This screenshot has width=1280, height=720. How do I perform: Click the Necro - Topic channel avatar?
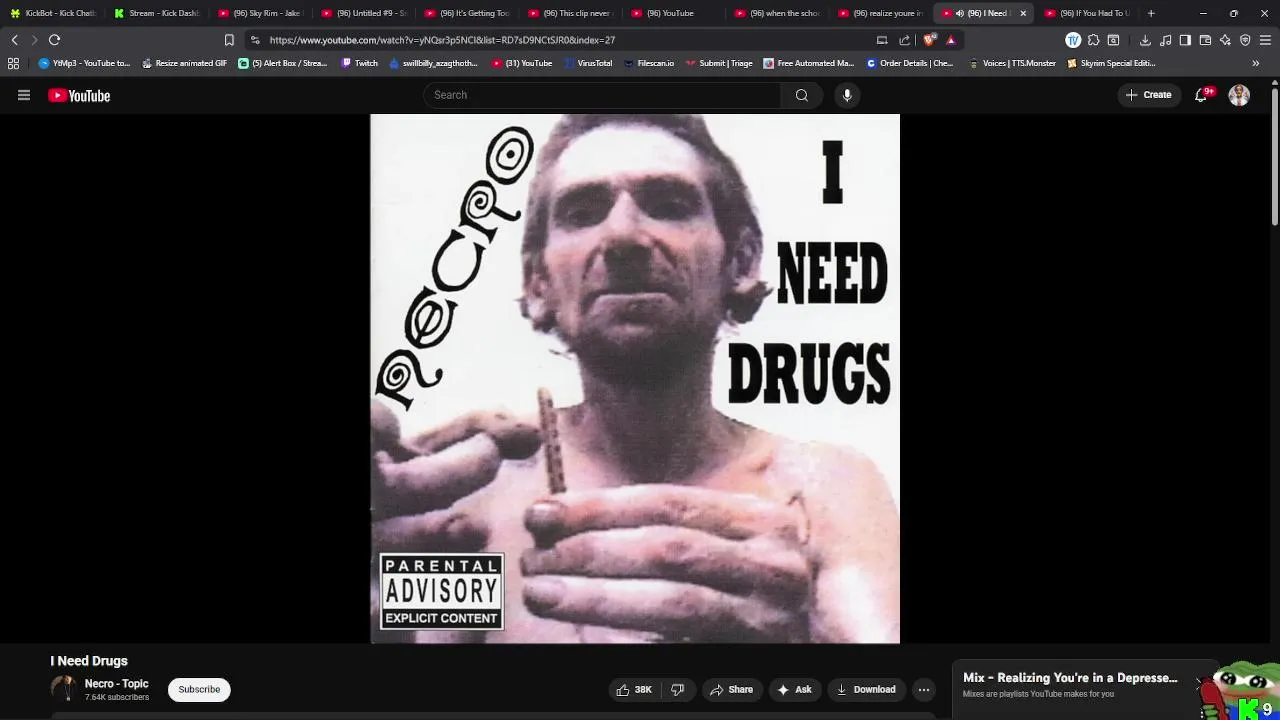pos(63,689)
